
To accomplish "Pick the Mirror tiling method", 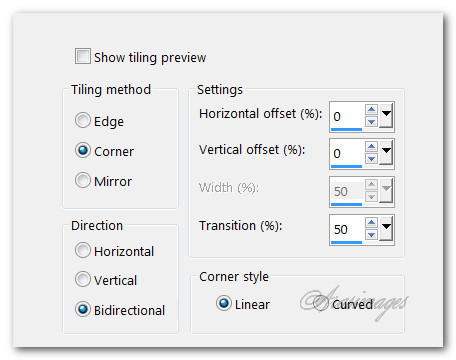I will pos(83,180).
